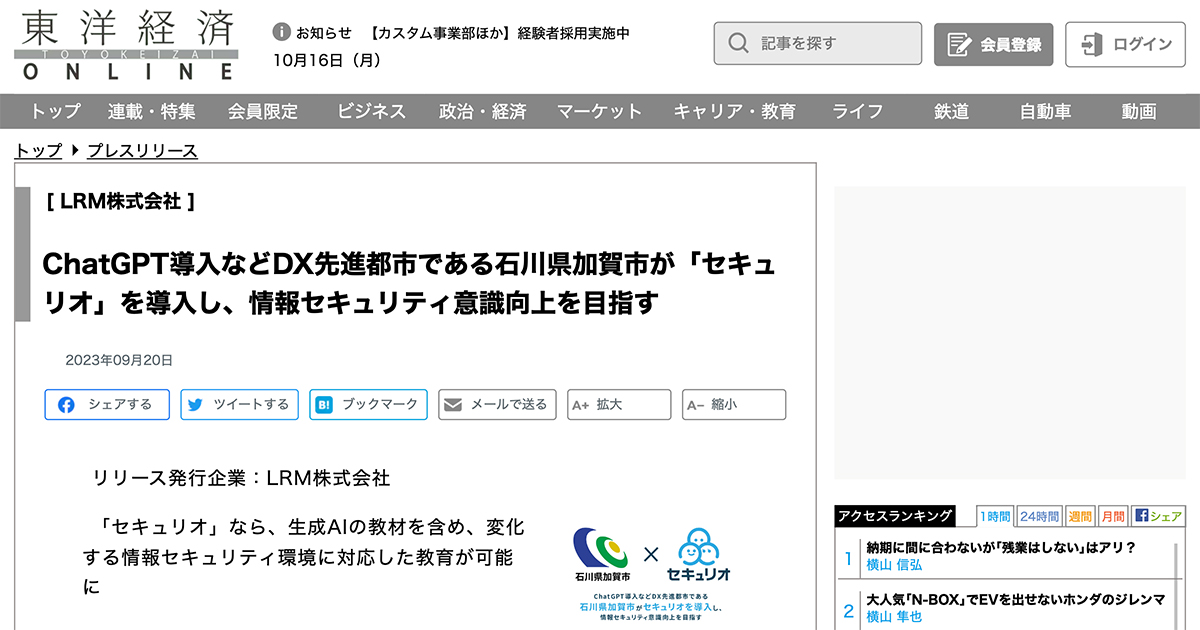This screenshot has height=630, width=1200.
Task: Shrink text with 縮小 button
Action: tap(734, 405)
